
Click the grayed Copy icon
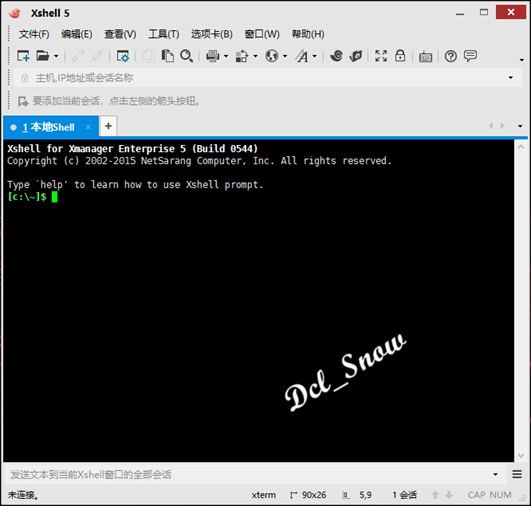click(149, 56)
